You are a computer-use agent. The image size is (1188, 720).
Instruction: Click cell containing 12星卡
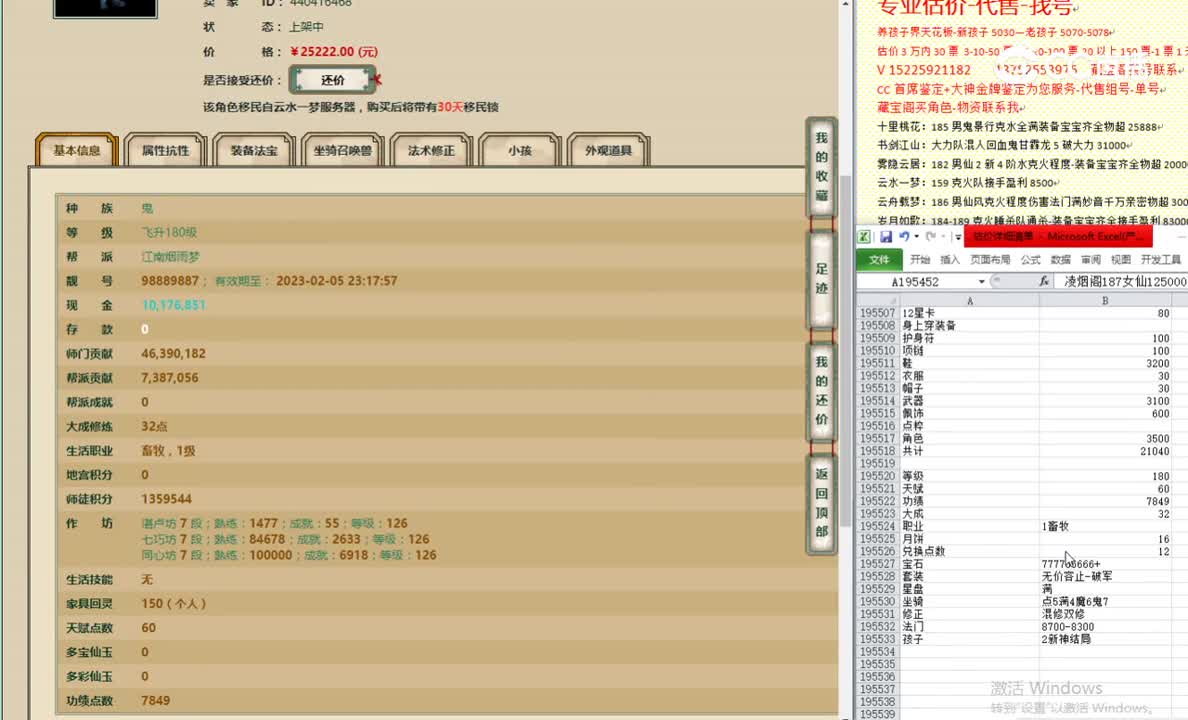click(x=969, y=313)
